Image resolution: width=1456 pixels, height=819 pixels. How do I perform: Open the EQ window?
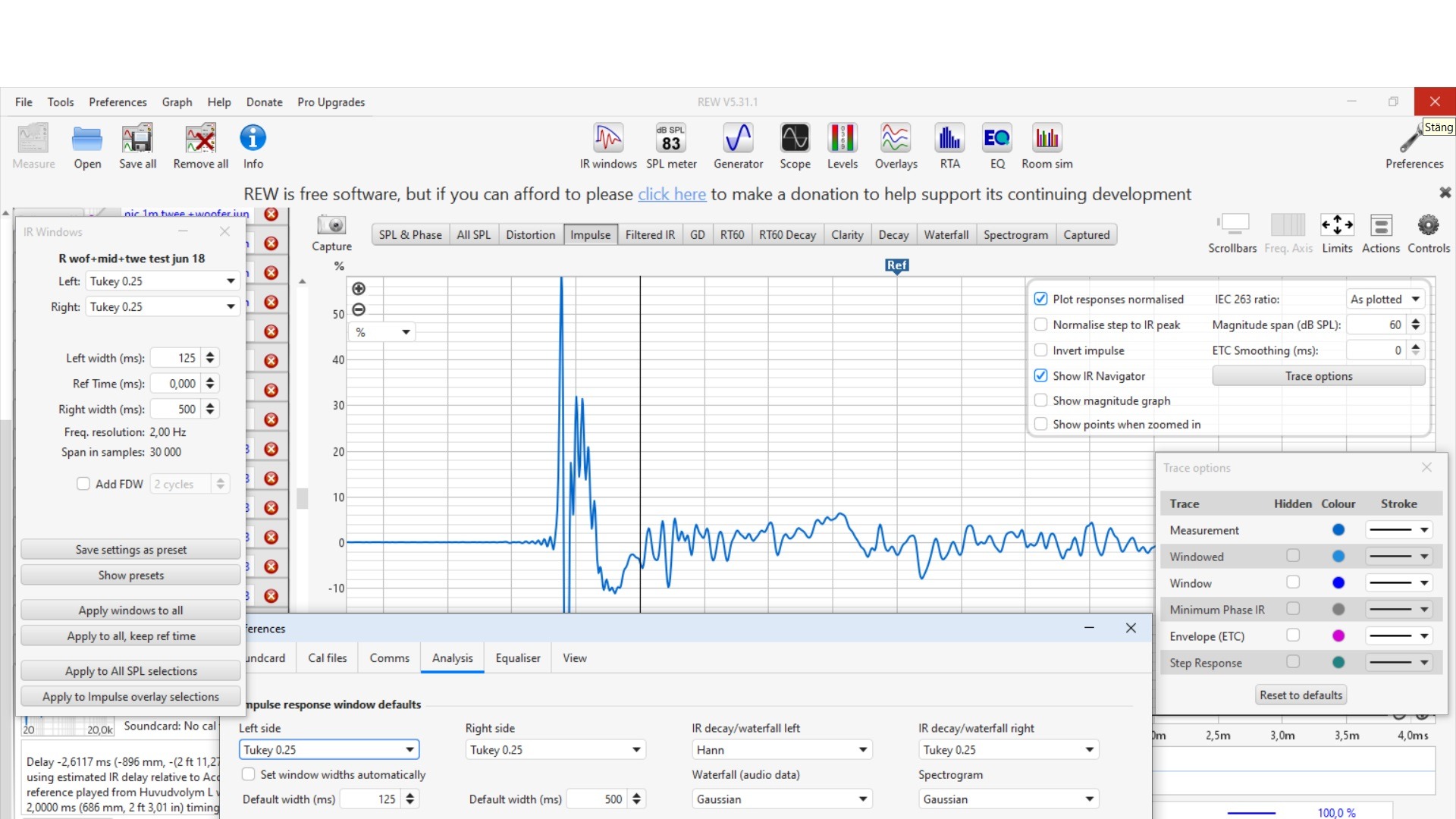997,146
